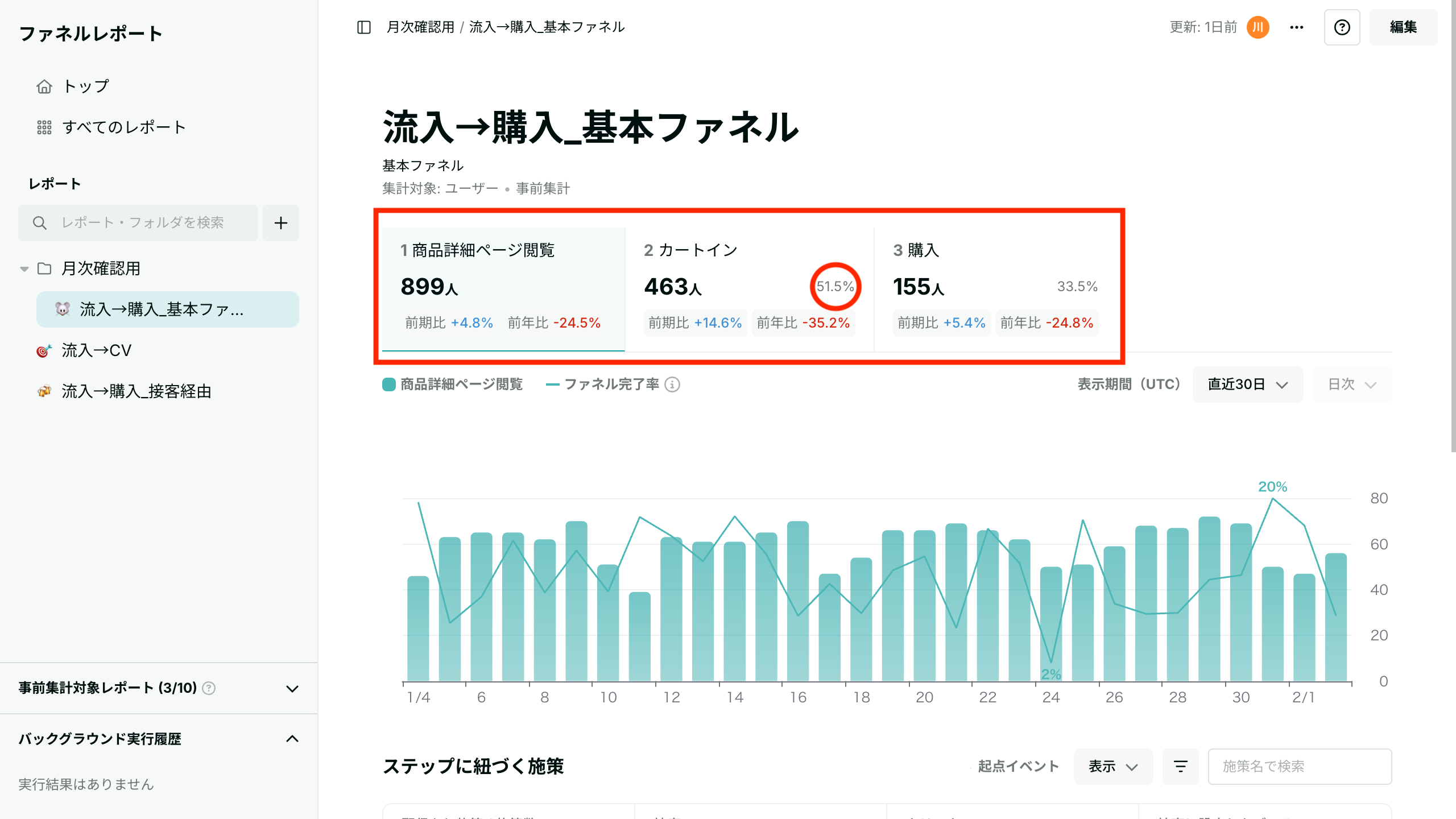Open the 直近30日 period dropdown
Viewport: 1456px width, 819px height.
click(x=1247, y=385)
